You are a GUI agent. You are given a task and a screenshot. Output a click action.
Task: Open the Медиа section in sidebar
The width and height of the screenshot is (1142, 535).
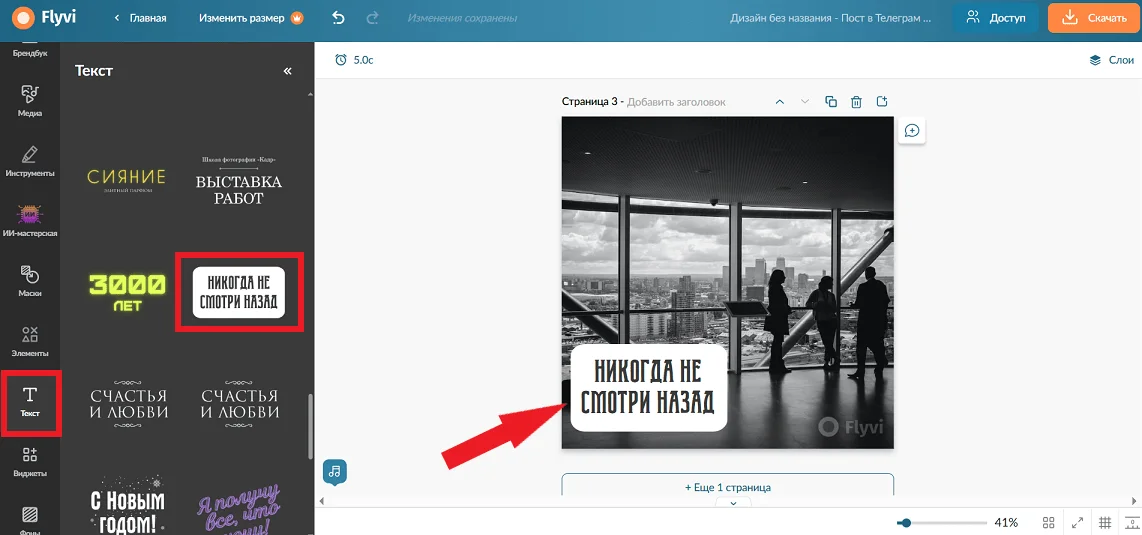(30, 100)
